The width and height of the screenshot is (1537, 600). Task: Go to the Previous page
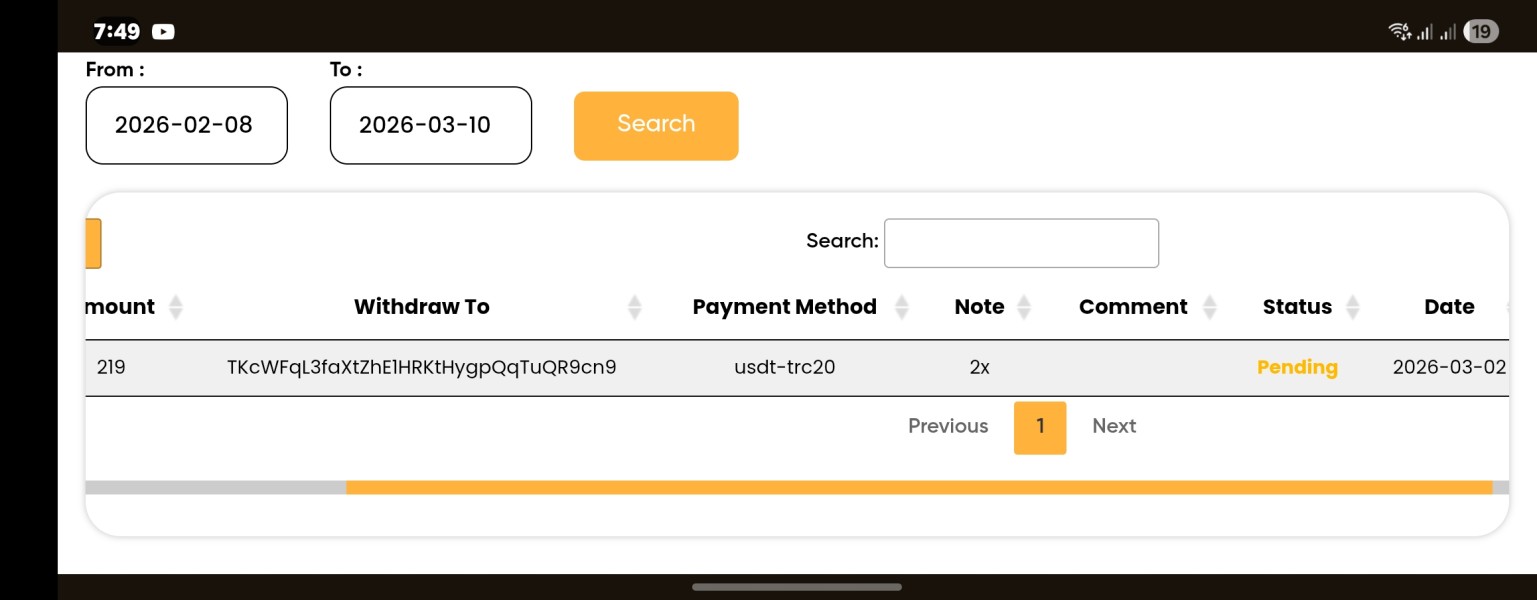[x=947, y=426]
